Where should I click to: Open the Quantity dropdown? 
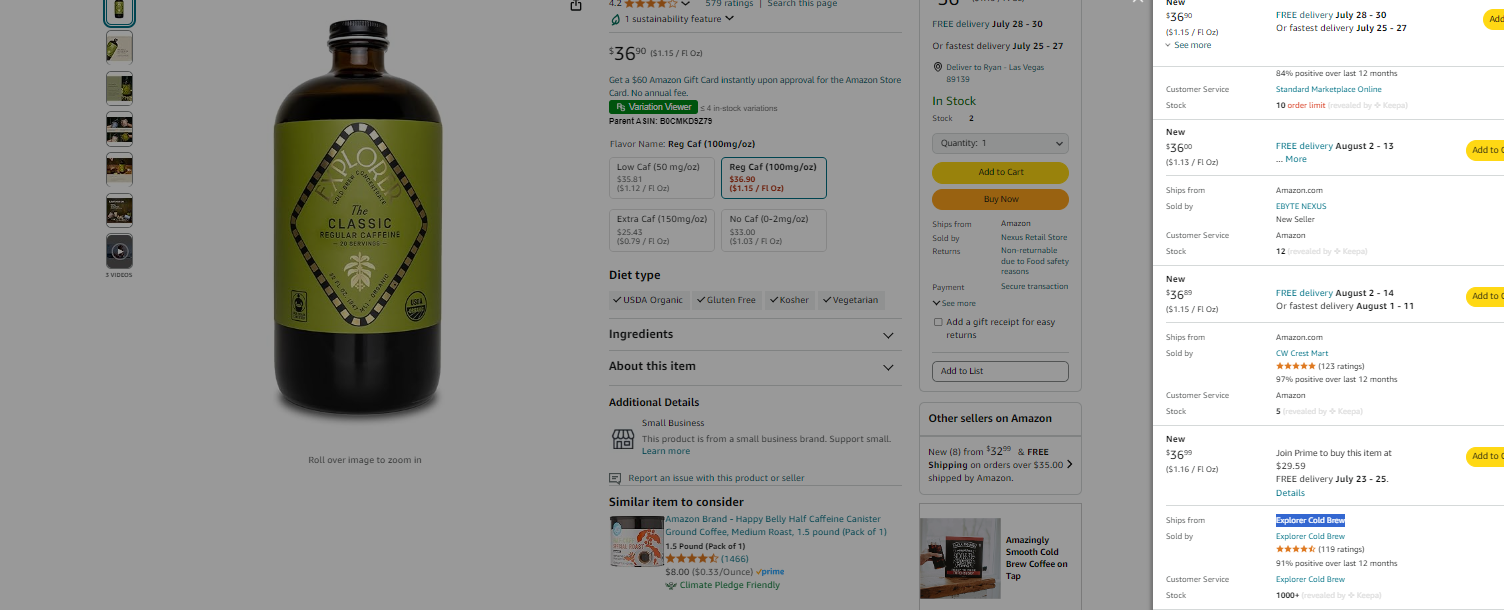[1000, 143]
